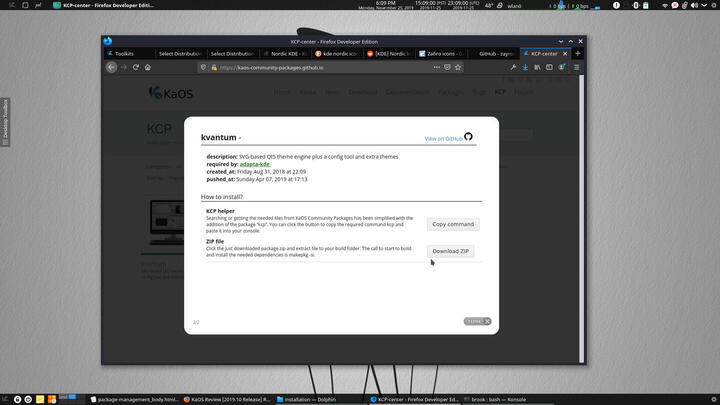720x405 pixels.
Task: Go back in Firefox history
Action: pyautogui.click(x=111, y=67)
